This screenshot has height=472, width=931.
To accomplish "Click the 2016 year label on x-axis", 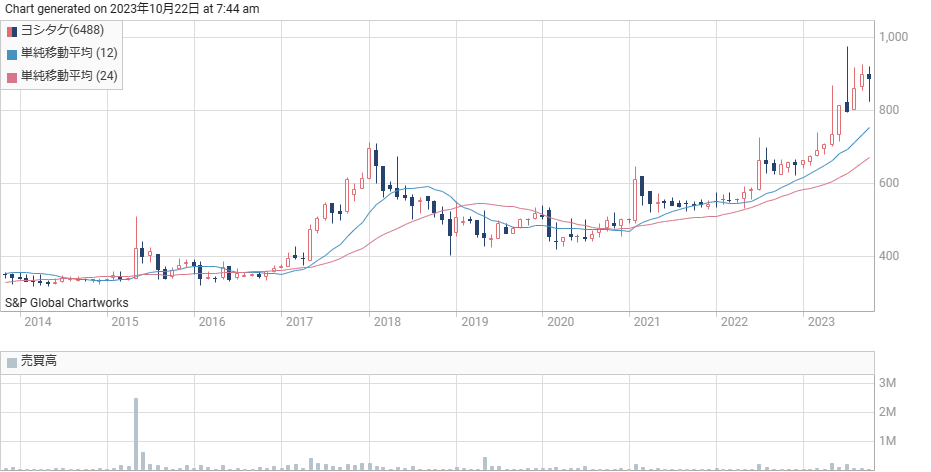I will click(212, 322).
